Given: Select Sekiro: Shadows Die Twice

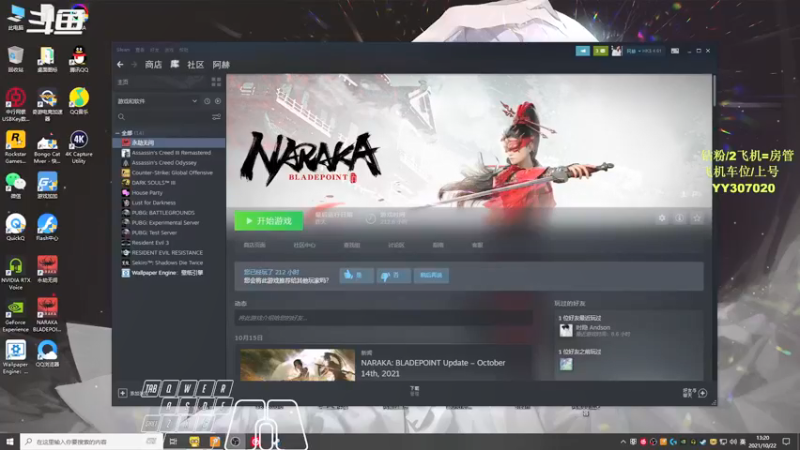Looking at the screenshot, I should point(169,263).
